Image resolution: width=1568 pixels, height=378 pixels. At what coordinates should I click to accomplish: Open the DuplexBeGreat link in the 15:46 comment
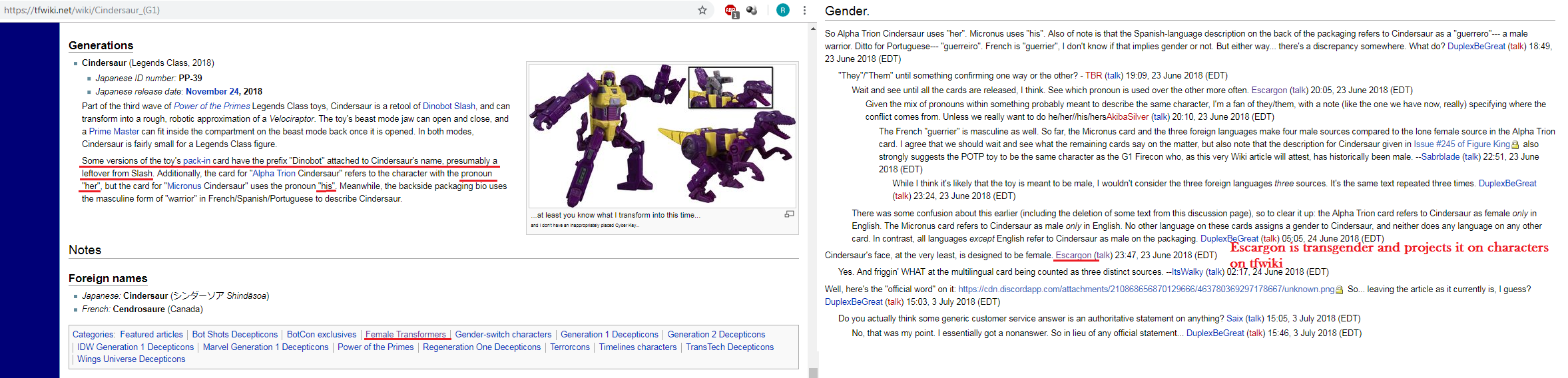(1215, 333)
